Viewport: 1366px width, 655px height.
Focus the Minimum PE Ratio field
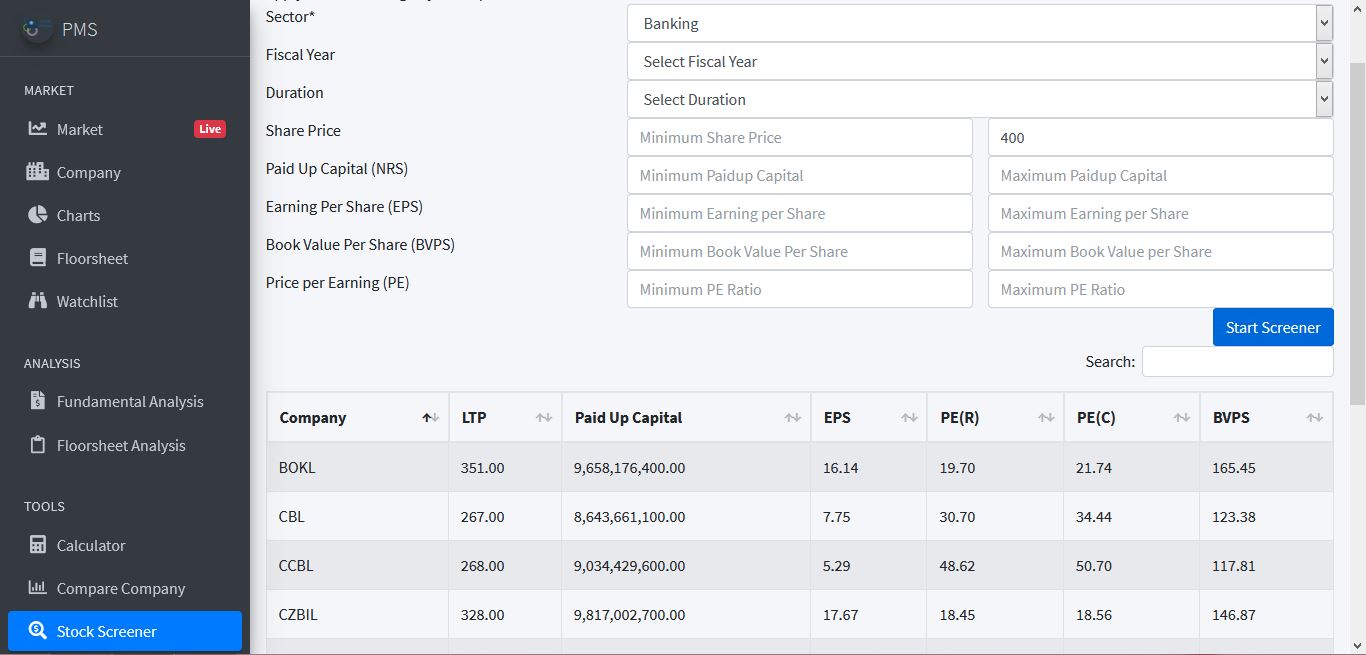pyautogui.click(x=799, y=289)
